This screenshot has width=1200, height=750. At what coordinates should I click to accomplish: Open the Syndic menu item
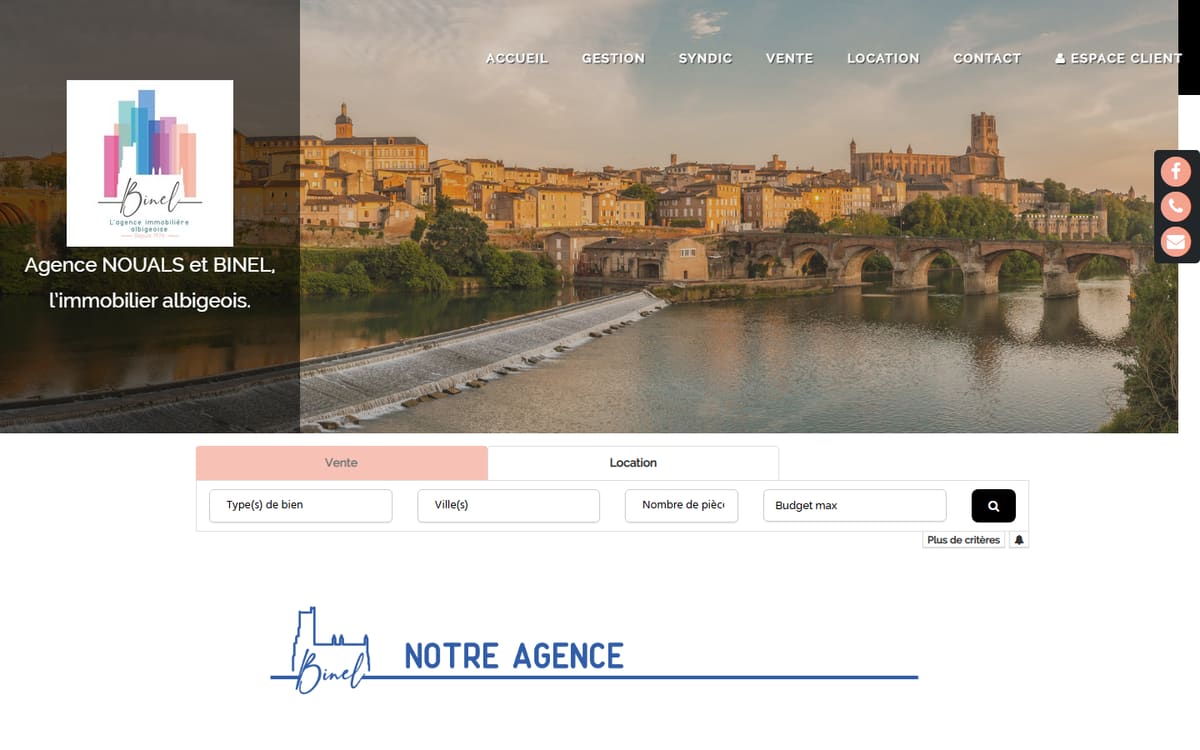[x=705, y=58]
